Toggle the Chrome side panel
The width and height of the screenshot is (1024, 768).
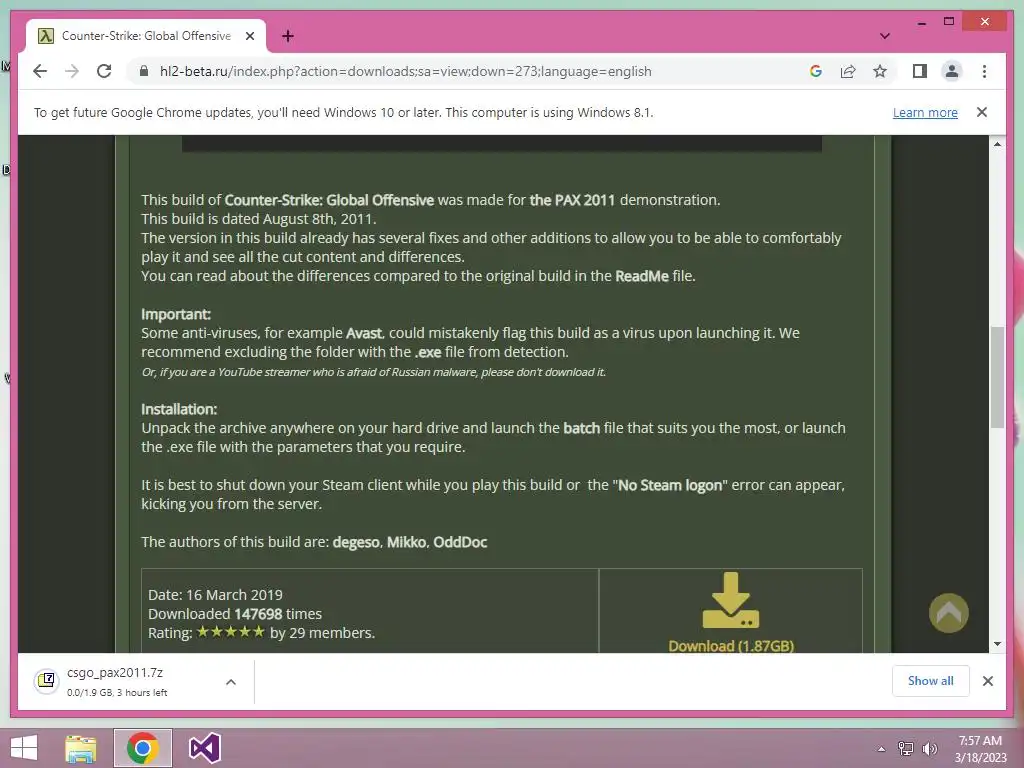[x=920, y=71]
